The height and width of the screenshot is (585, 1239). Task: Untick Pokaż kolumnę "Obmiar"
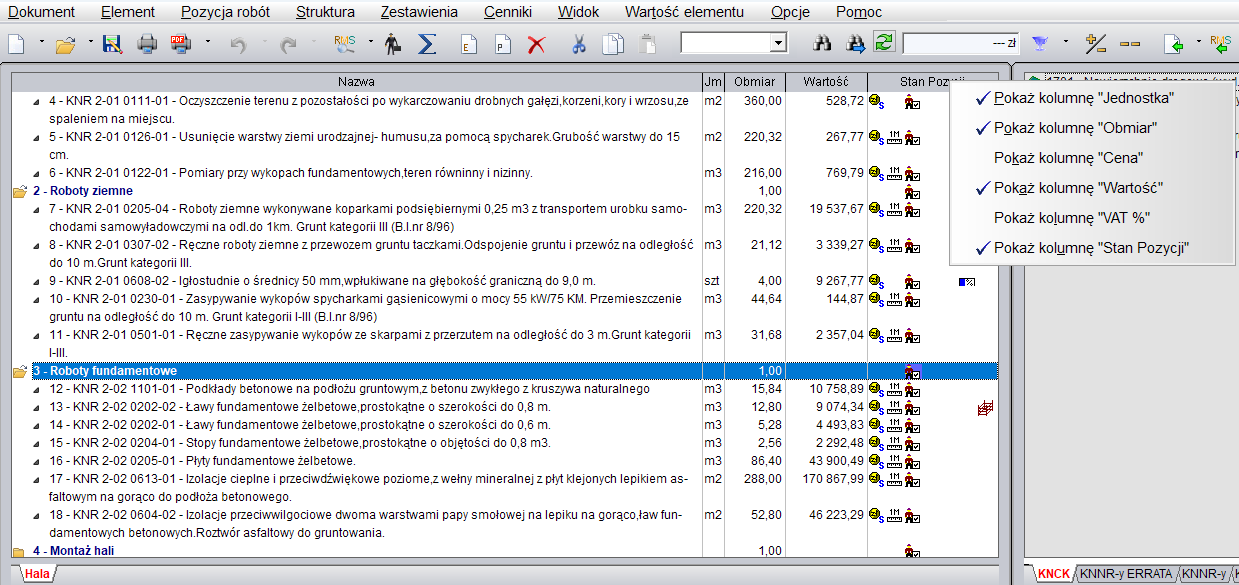[1075, 128]
